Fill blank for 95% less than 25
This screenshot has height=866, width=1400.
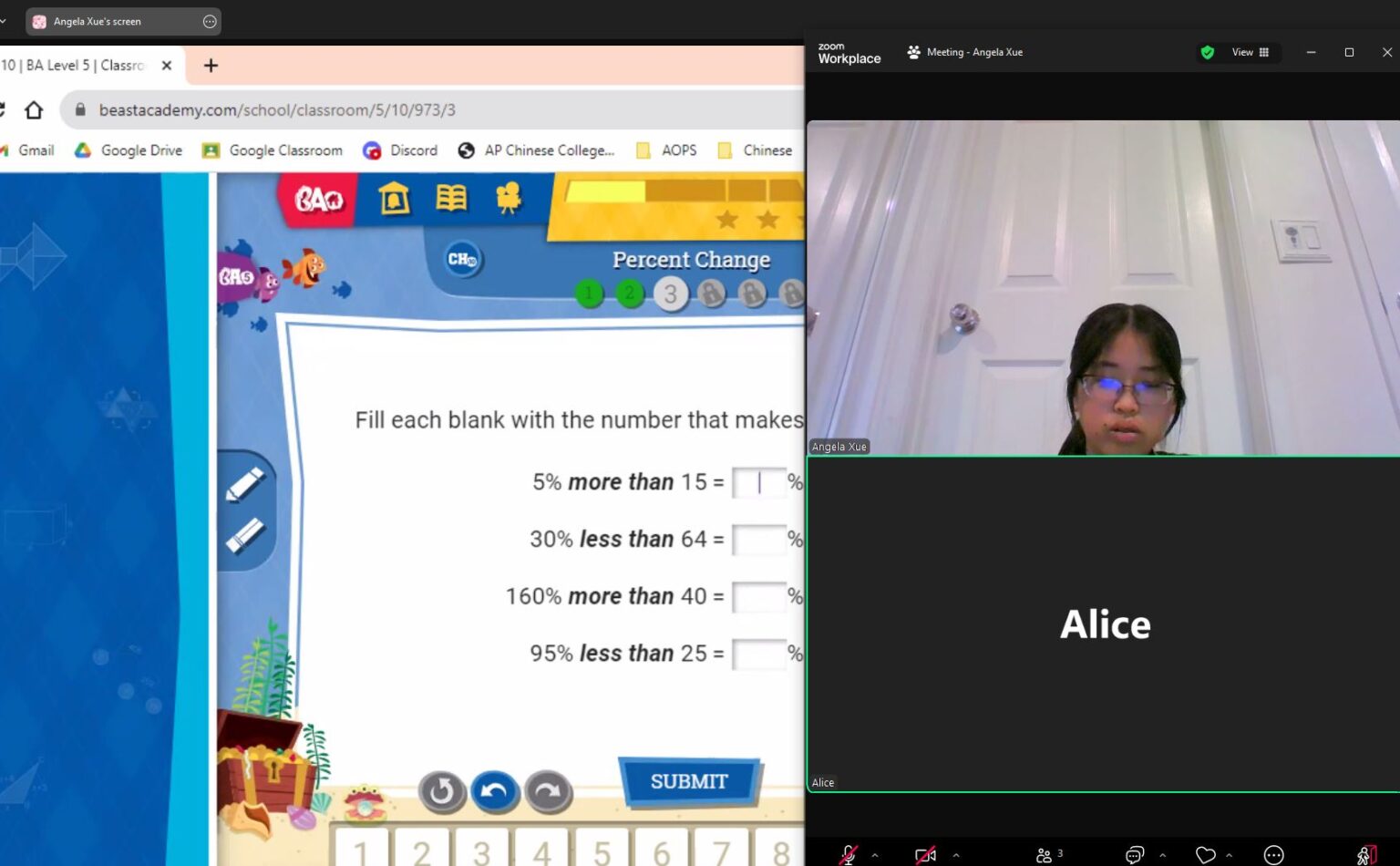coord(759,654)
